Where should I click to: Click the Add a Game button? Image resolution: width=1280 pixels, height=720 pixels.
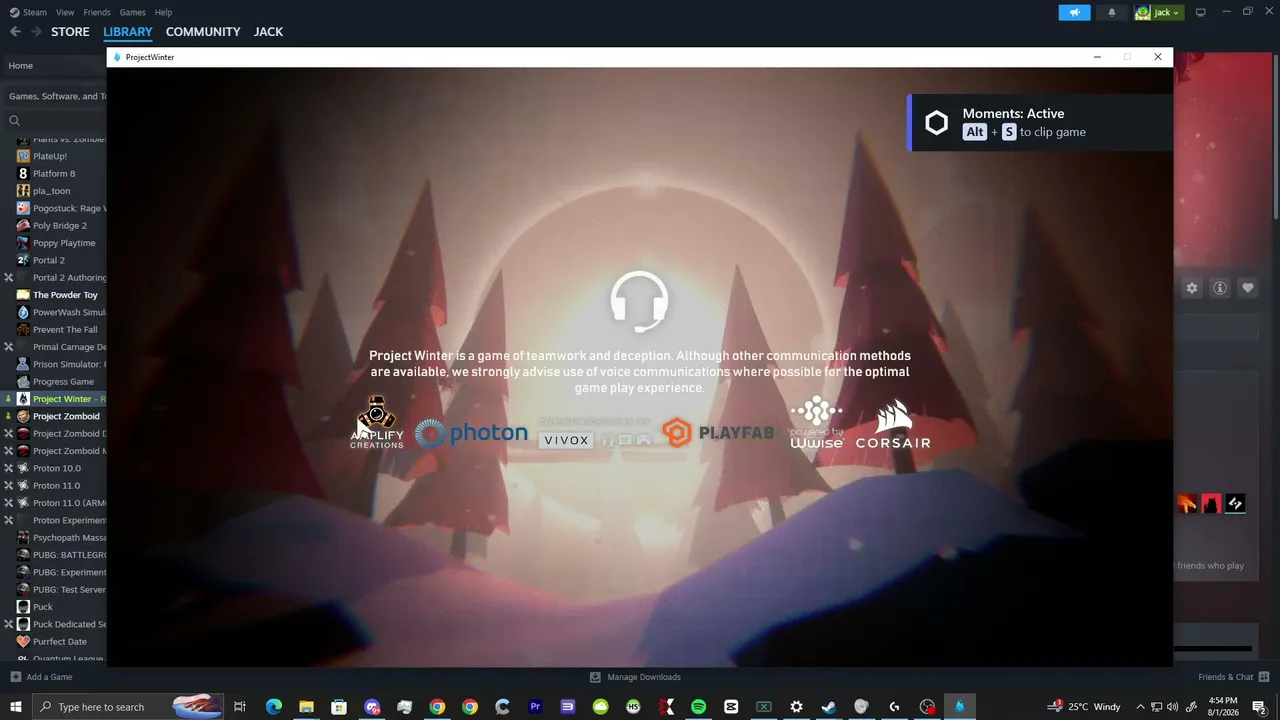click(x=41, y=677)
